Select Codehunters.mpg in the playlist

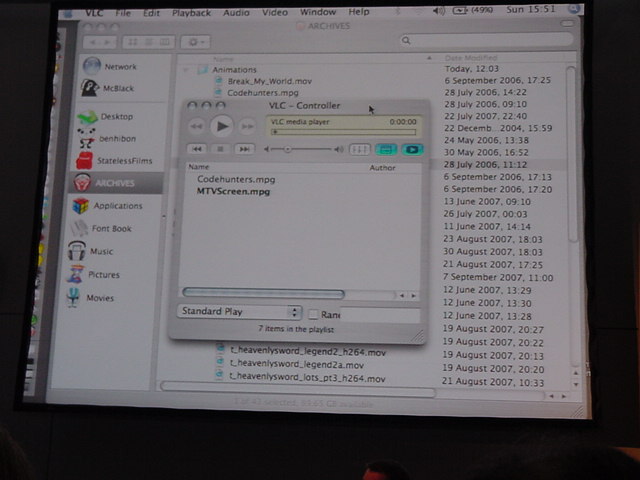[236, 179]
